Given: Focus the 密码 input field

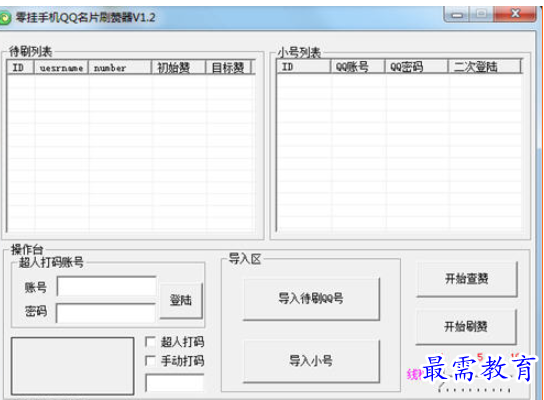Looking at the screenshot, I should click(106, 313).
